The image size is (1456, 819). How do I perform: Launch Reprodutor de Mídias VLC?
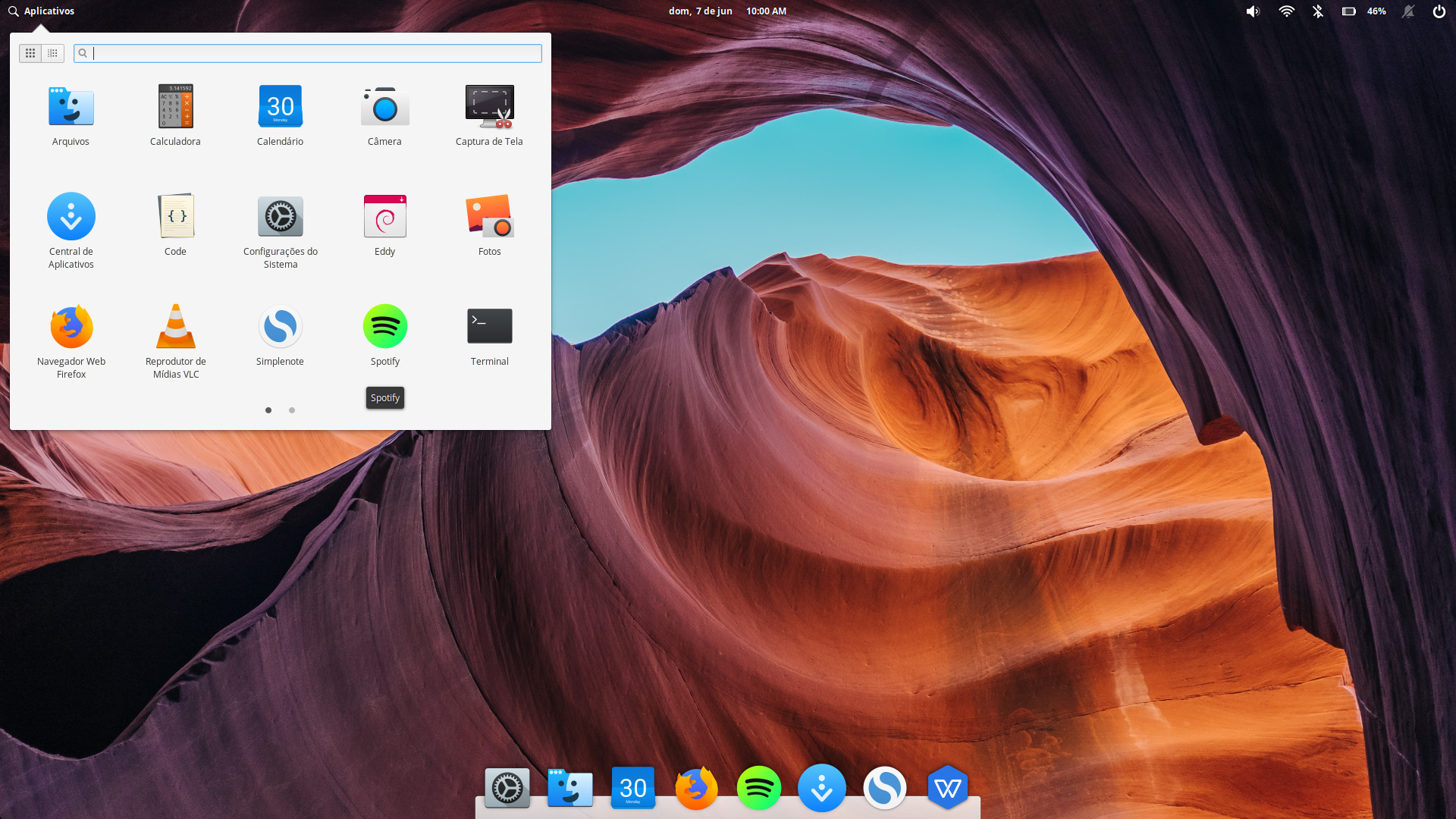pos(175,327)
